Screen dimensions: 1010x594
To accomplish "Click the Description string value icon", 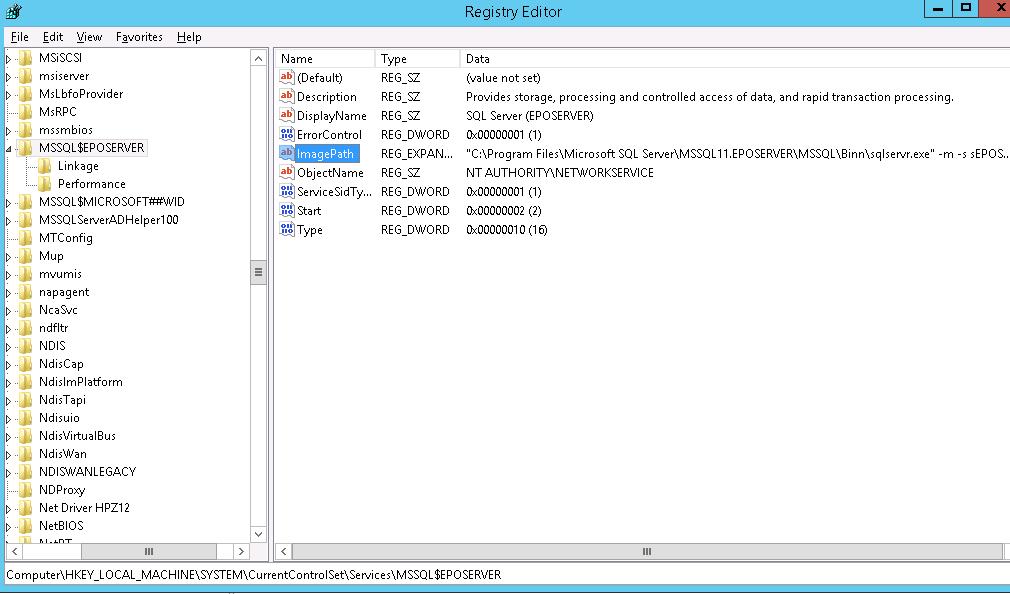I will [x=287, y=97].
